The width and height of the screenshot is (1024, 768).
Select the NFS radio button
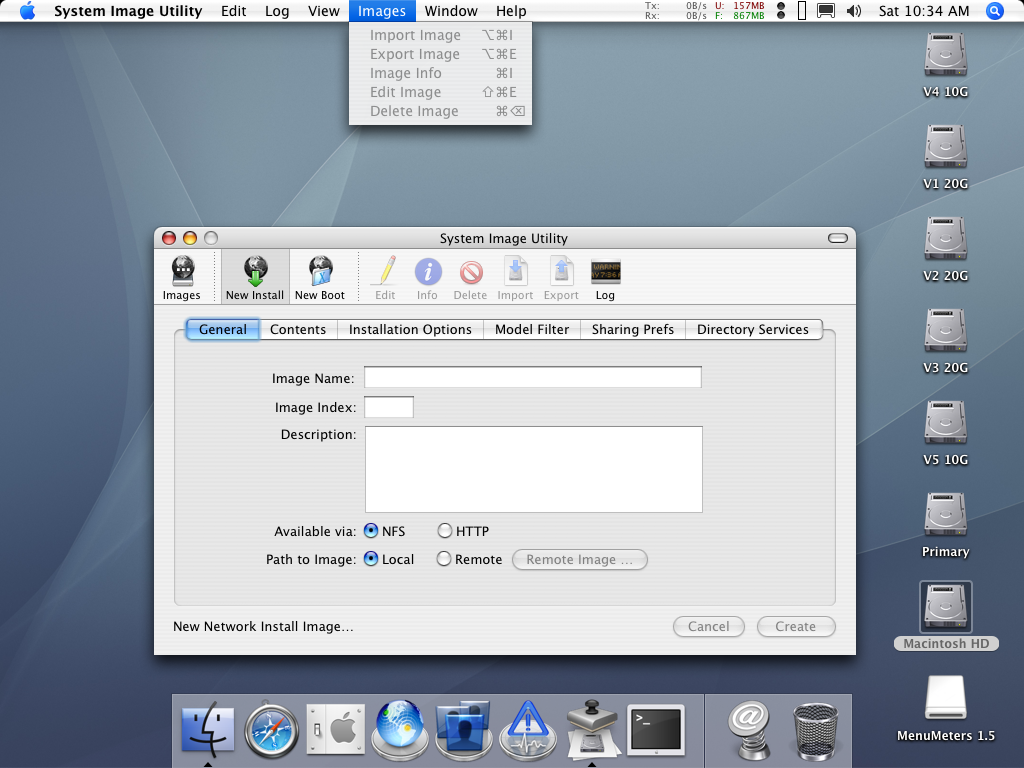click(371, 531)
